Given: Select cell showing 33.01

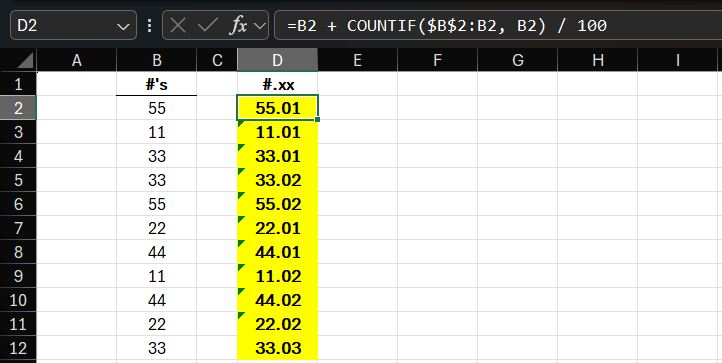Looking at the screenshot, I should click(x=277, y=156).
